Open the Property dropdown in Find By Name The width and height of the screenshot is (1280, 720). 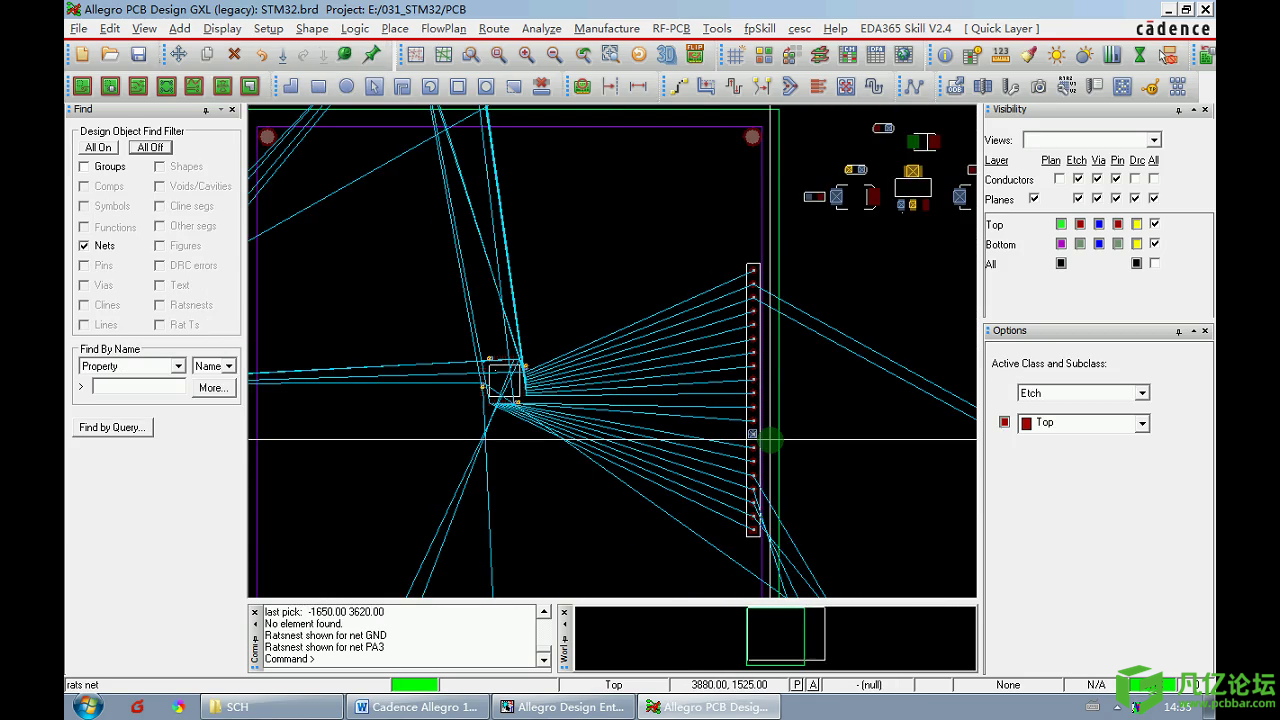click(178, 366)
